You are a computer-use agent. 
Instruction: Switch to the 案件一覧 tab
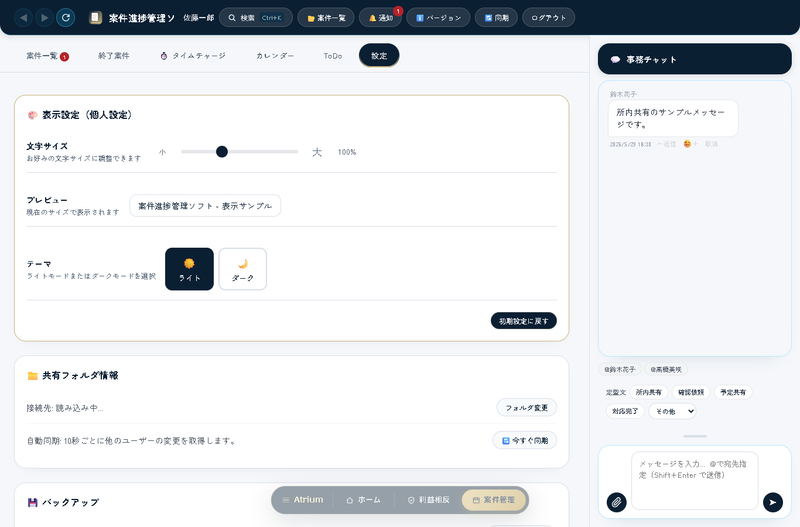[47, 56]
